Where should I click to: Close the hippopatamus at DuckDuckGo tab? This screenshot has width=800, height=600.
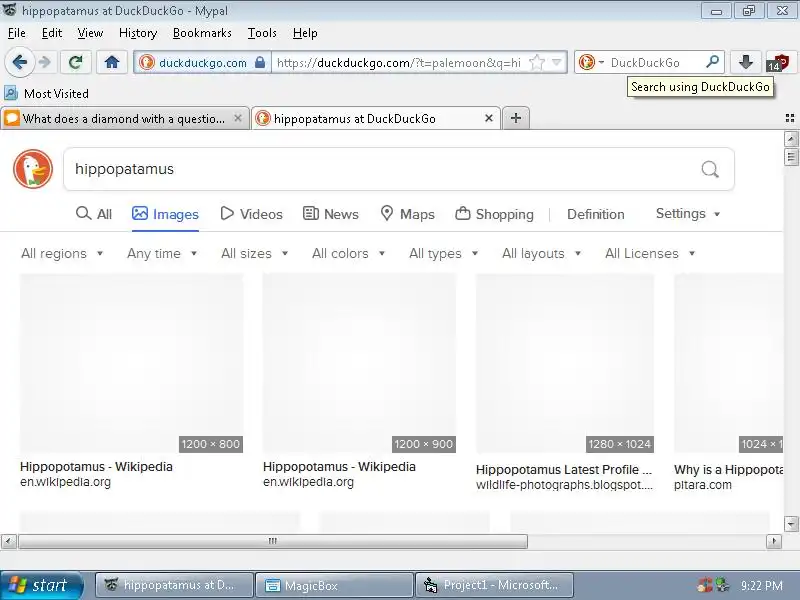488,118
